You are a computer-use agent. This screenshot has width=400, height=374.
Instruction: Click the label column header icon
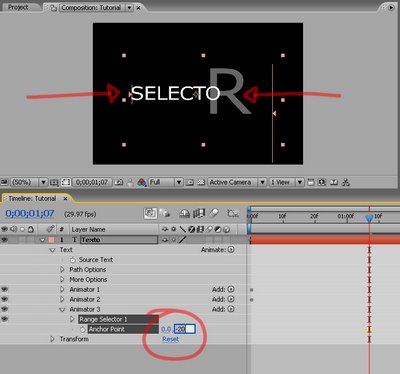(x=50, y=229)
